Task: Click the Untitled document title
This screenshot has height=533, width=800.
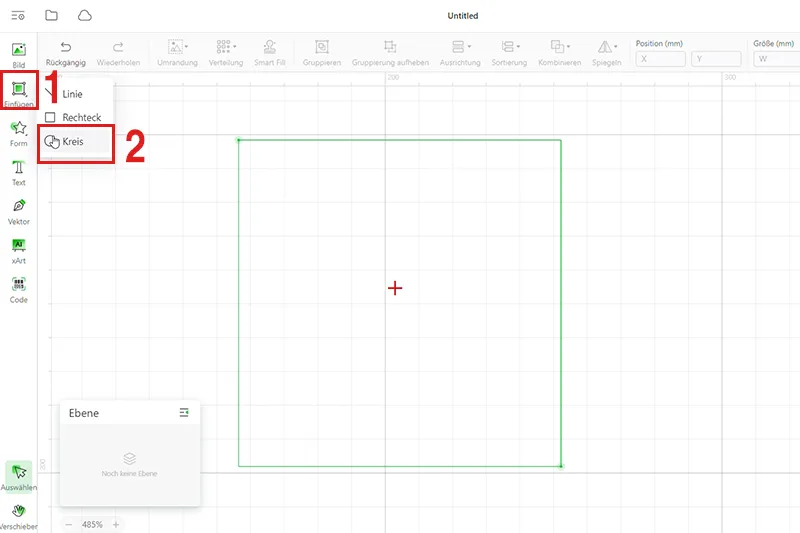Action: coord(463,16)
